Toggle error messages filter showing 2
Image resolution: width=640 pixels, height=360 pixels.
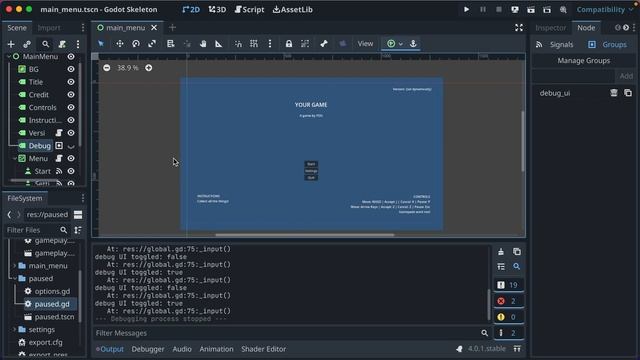tap(509, 301)
